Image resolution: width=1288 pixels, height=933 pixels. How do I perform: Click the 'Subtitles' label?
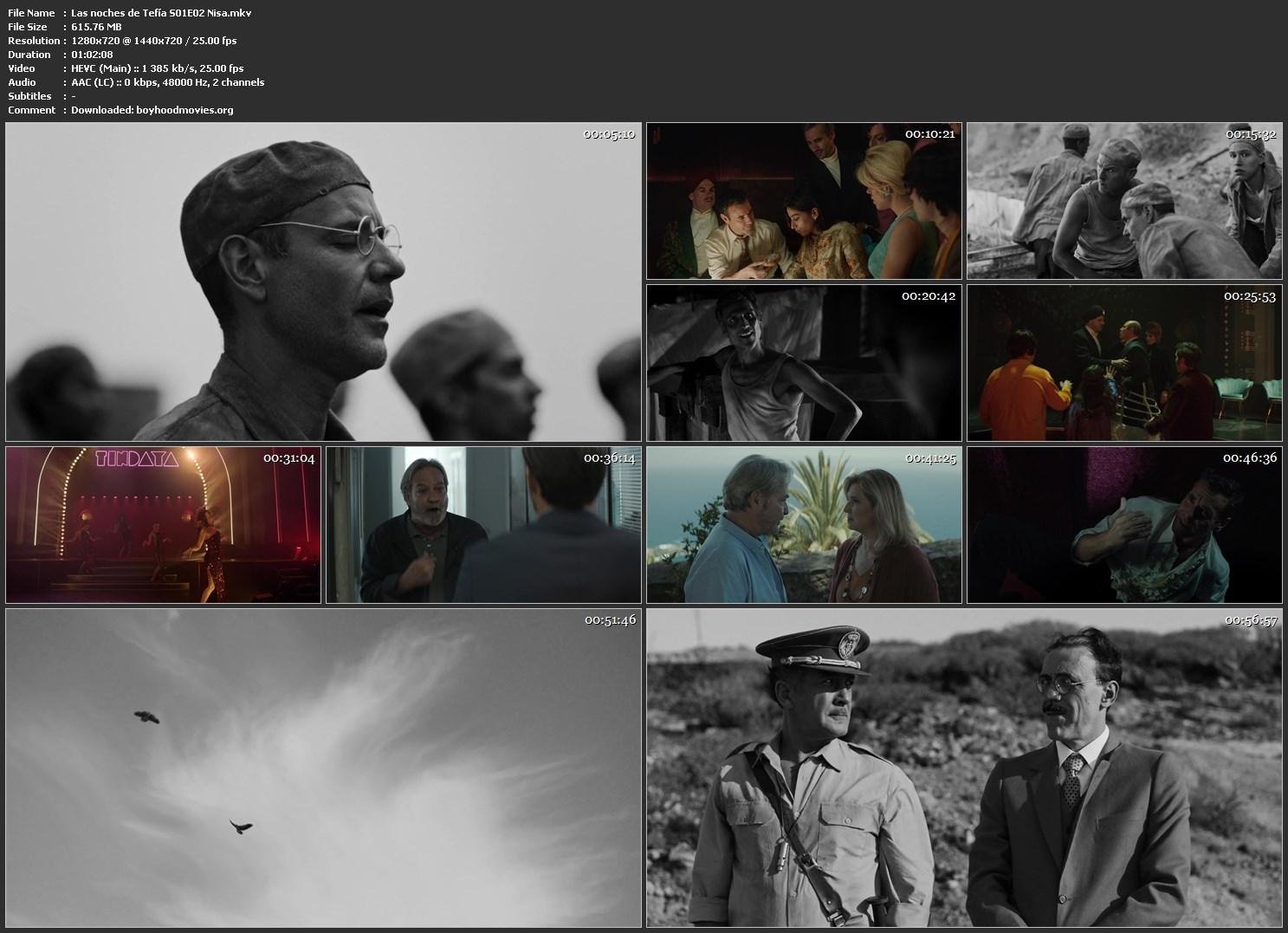coord(29,96)
